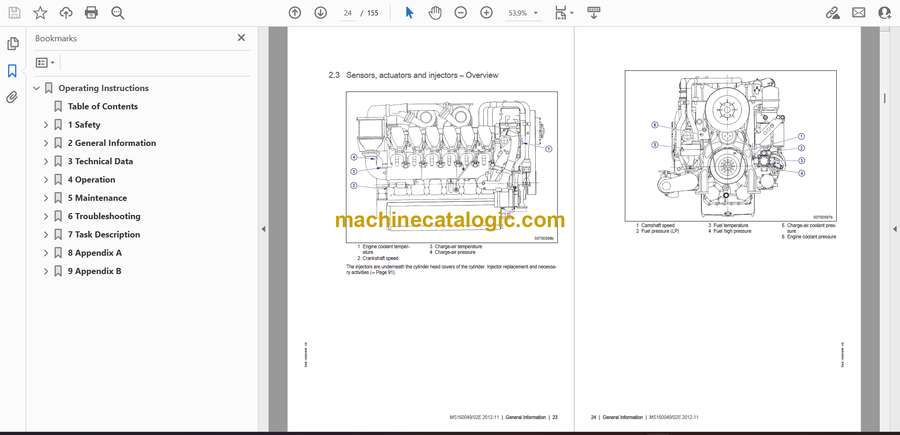
Task: Collapse the Operating Instructions bookmark
Action: point(37,88)
